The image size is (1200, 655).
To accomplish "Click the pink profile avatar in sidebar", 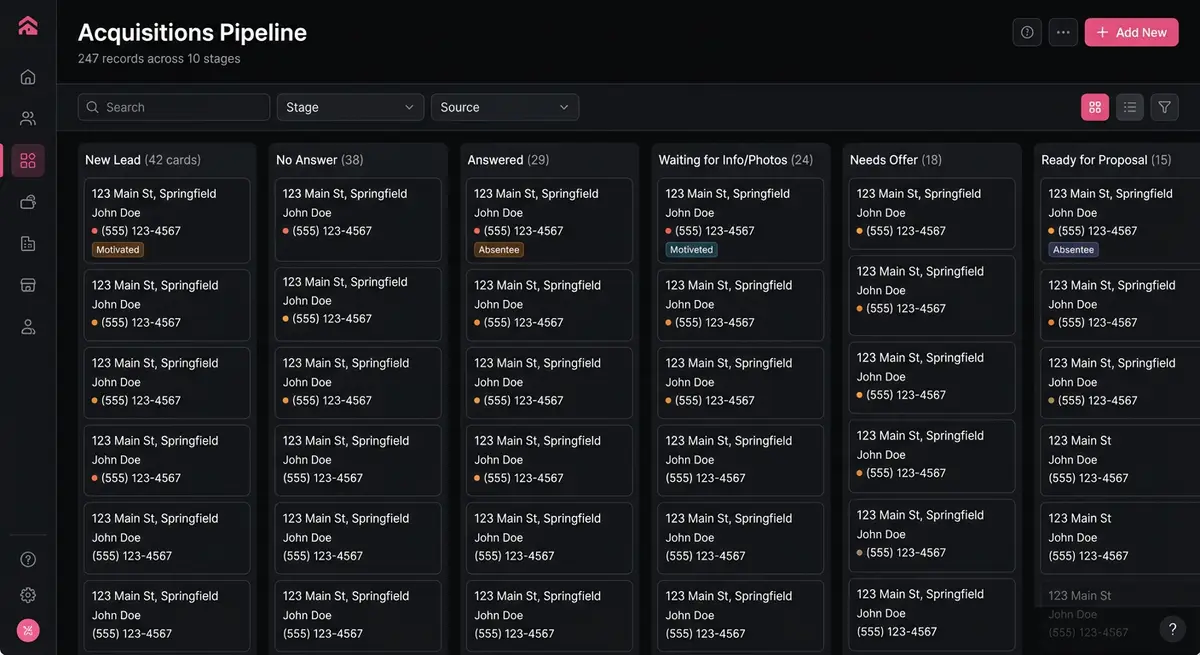I will point(28,630).
